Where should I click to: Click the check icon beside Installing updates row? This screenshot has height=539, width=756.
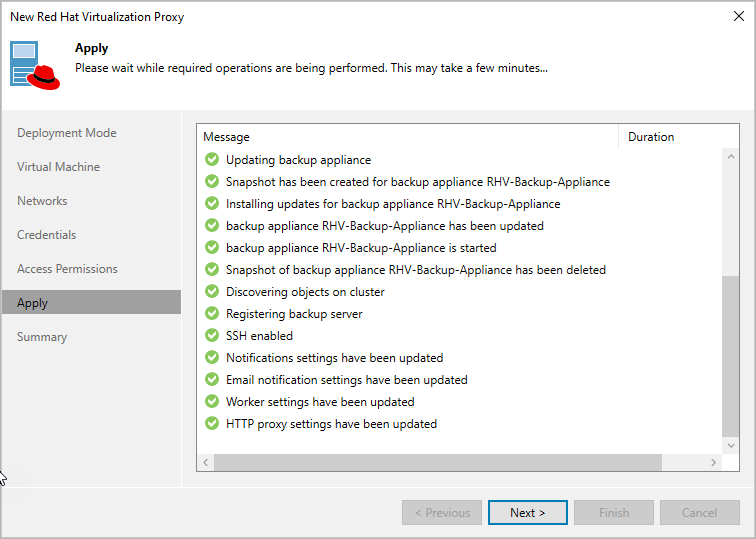tap(212, 203)
